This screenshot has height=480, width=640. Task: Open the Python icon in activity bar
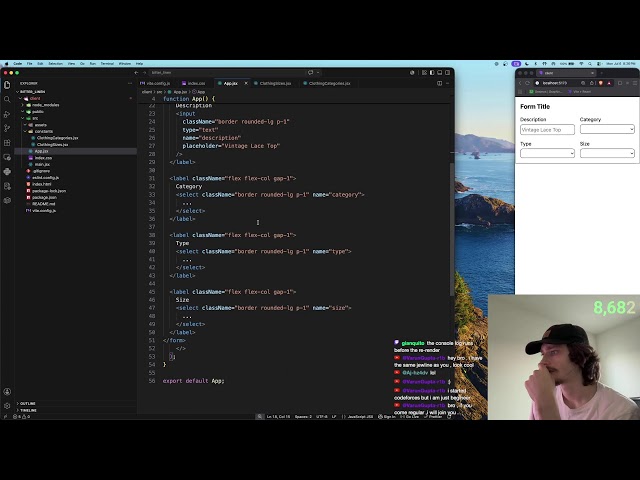[7, 171]
